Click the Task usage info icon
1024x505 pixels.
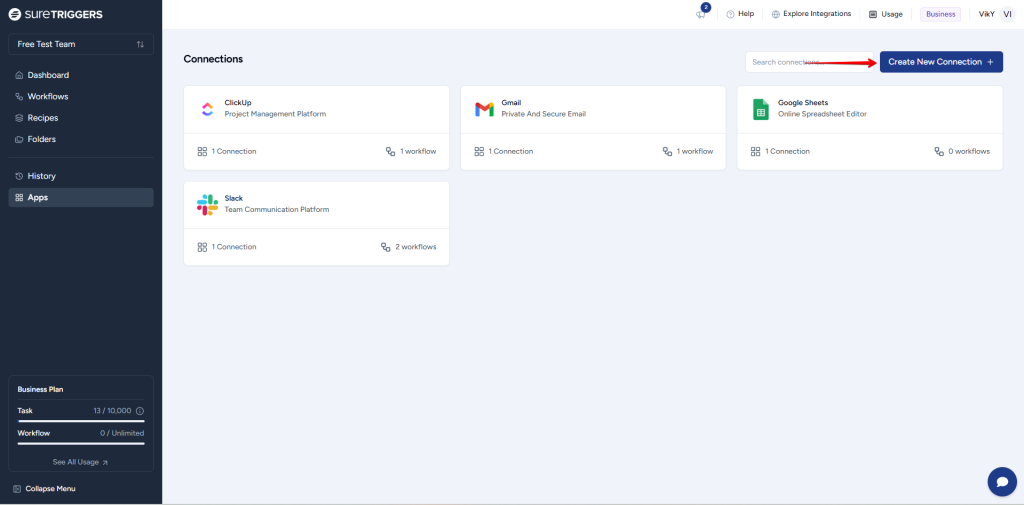pos(139,411)
